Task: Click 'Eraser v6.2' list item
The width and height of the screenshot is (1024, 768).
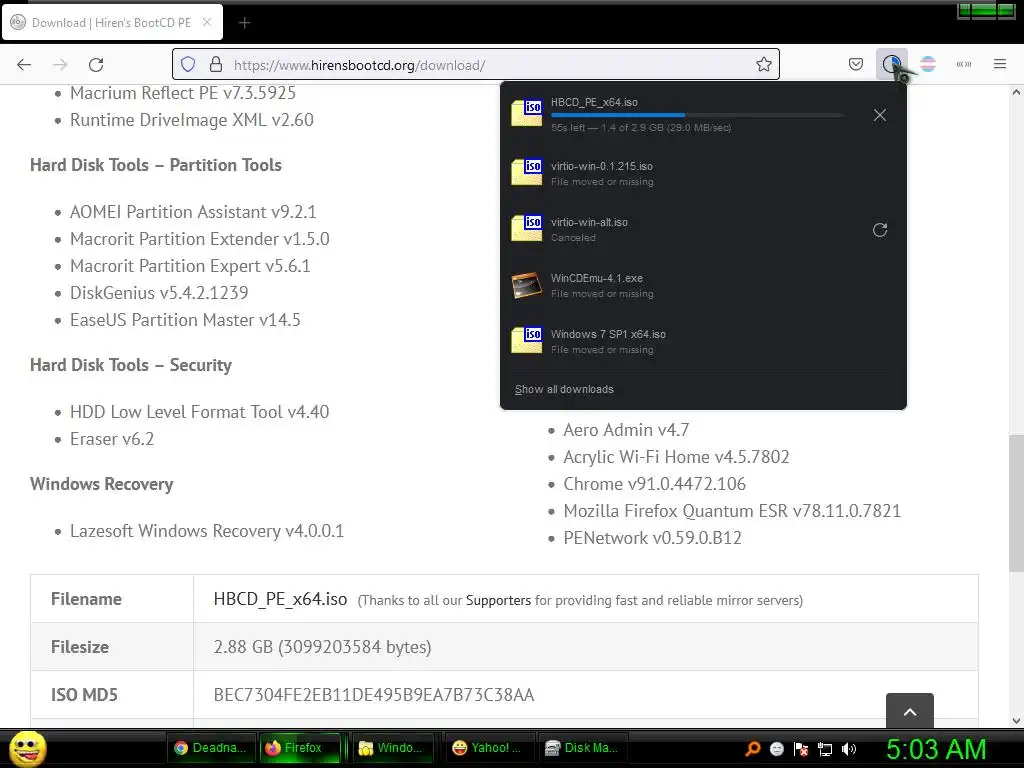Action: (112, 439)
